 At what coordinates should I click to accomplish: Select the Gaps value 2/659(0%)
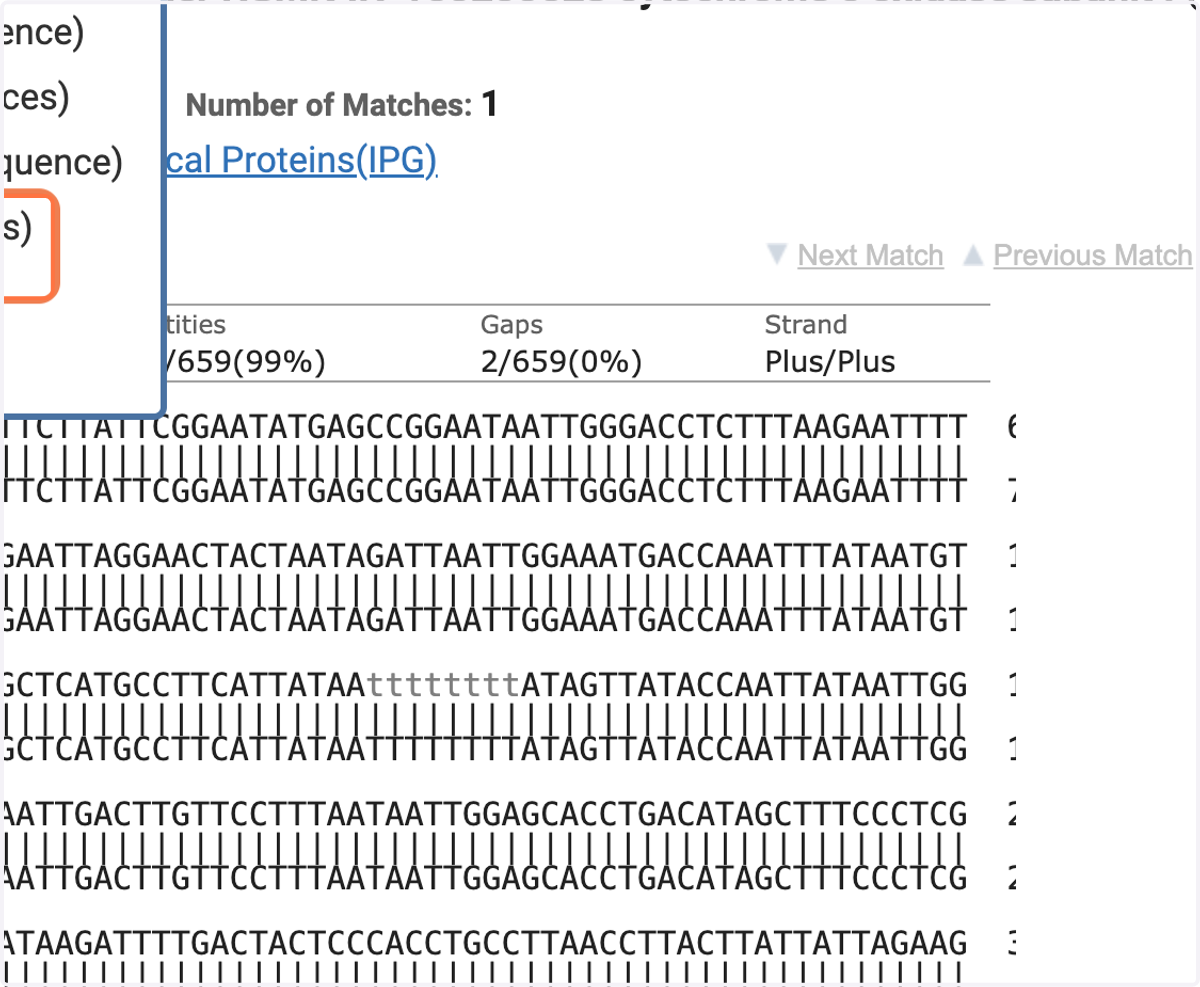coord(561,361)
